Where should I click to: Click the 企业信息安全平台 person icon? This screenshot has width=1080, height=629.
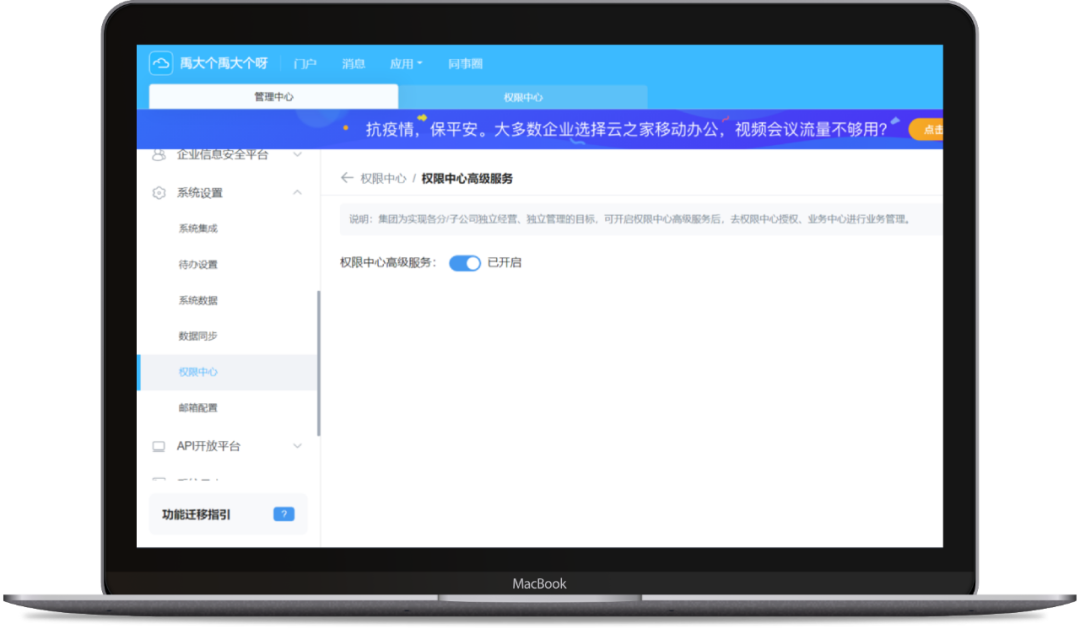(x=159, y=155)
